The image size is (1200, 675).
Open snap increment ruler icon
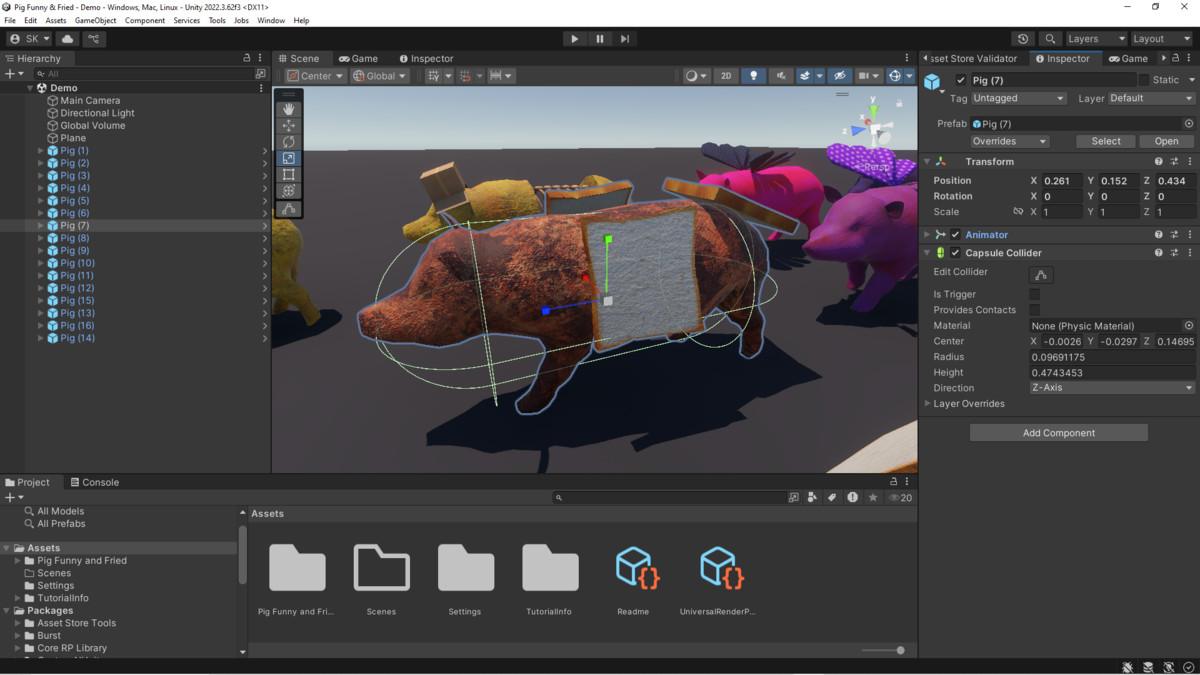click(500, 76)
